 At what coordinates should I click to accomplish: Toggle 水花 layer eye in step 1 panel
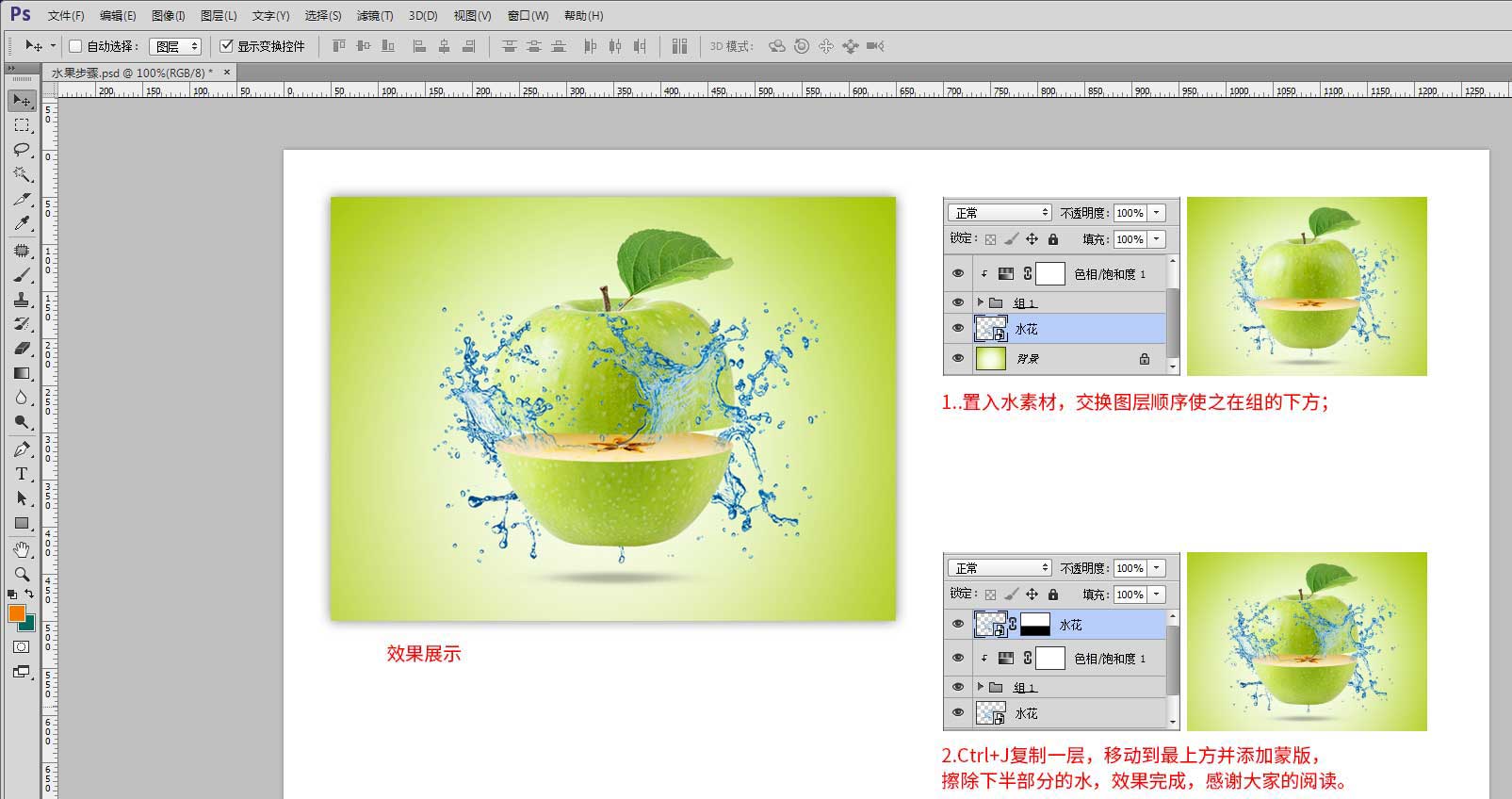click(x=958, y=329)
